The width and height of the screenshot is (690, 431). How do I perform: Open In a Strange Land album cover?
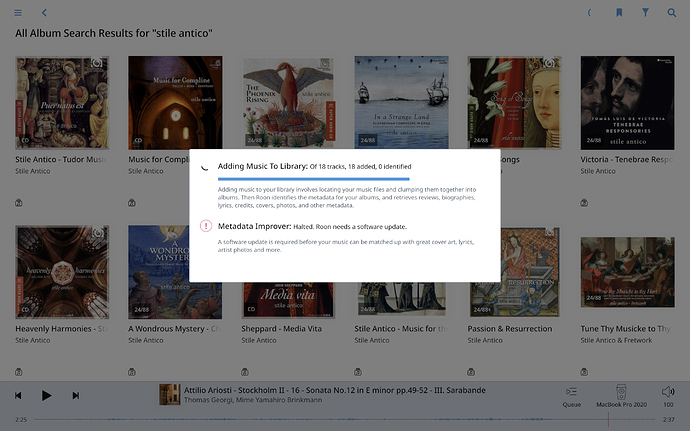point(401,103)
